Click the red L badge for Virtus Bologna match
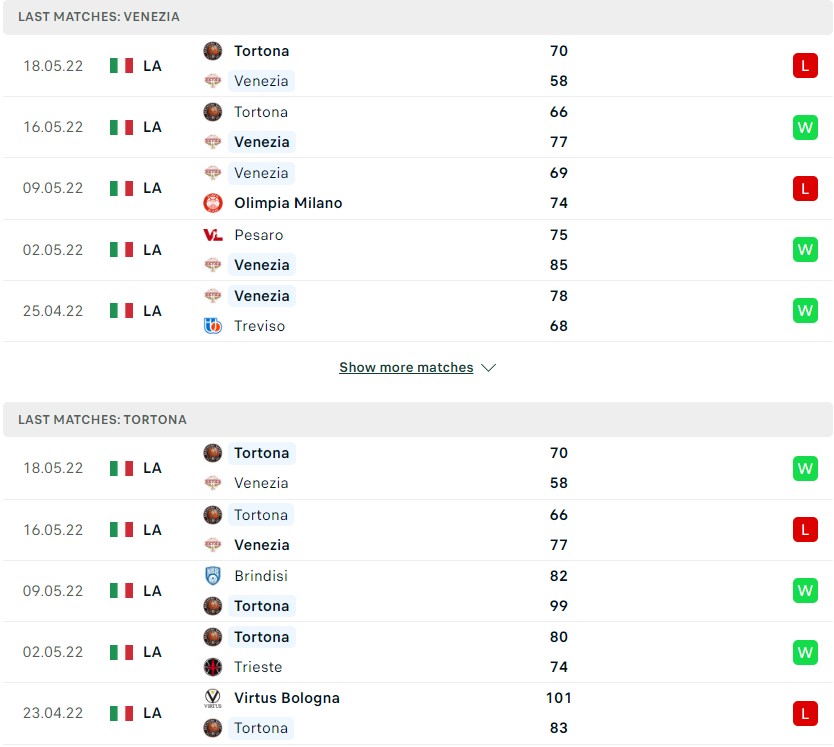Image resolution: width=834 pixels, height=747 pixels. [x=805, y=713]
